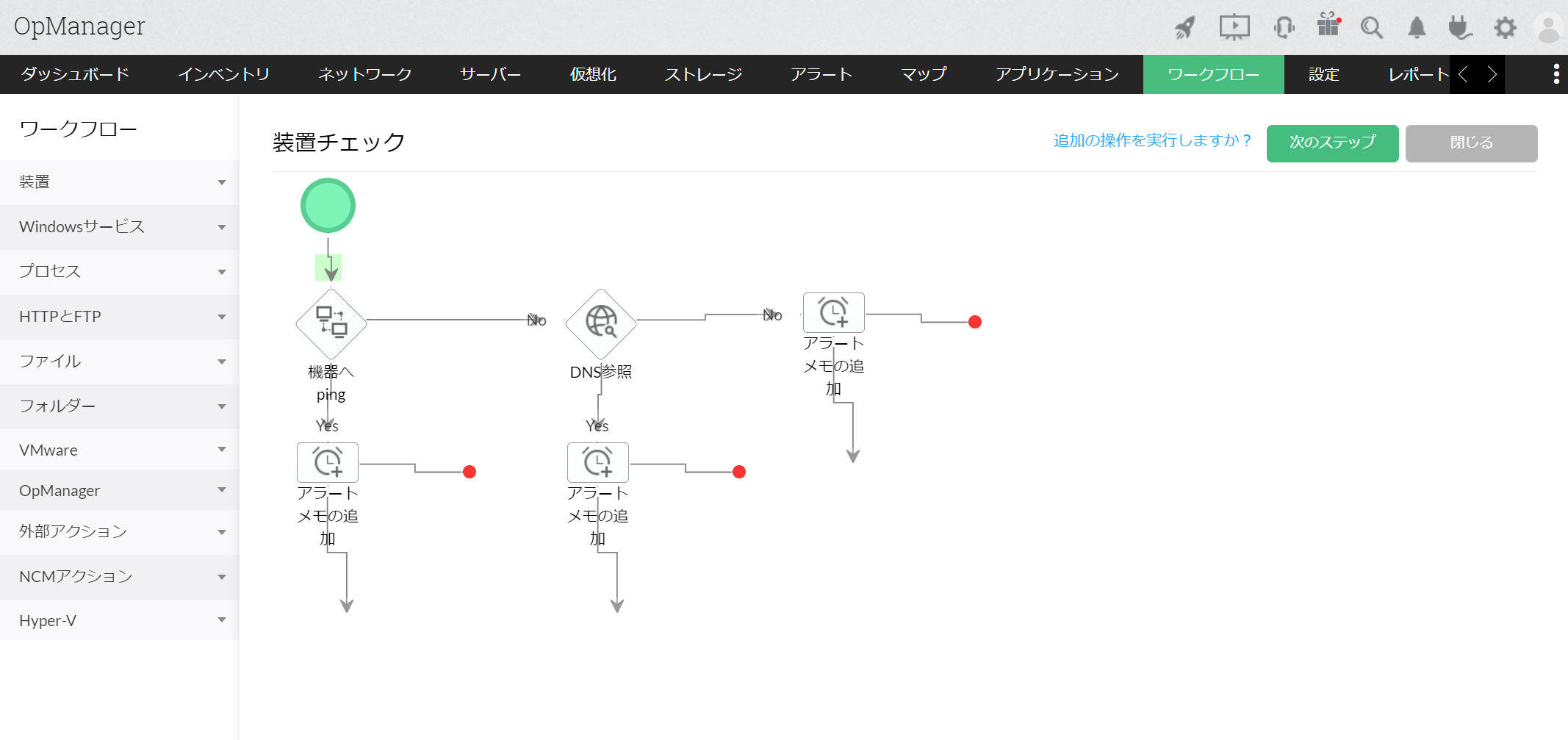Switch to the ストレージ tab
Viewport: 1568px width, 740px height.
pos(703,74)
